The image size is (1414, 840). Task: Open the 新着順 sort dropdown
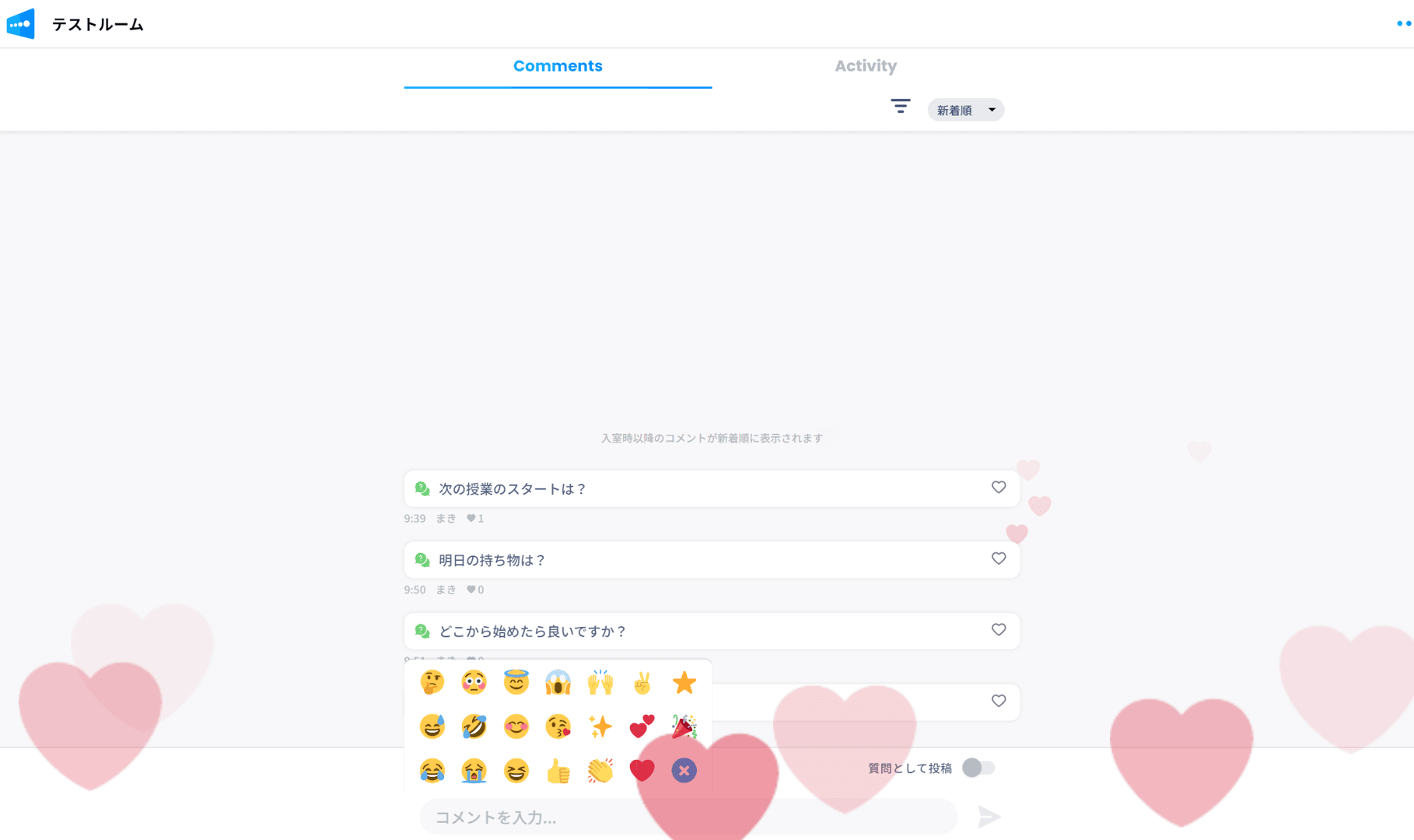click(965, 110)
